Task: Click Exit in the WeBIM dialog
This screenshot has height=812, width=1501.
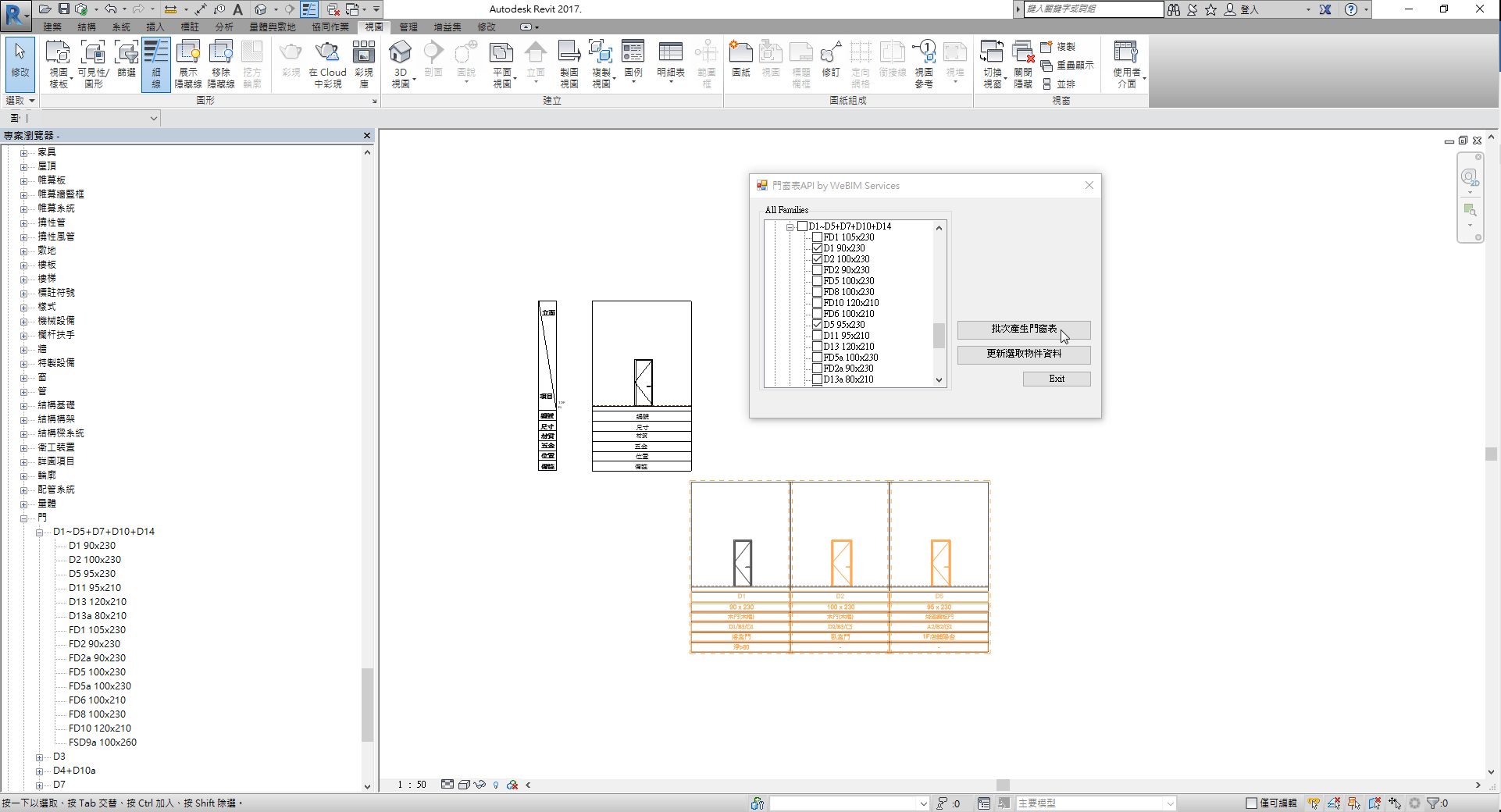Action: [x=1056, y=379]
